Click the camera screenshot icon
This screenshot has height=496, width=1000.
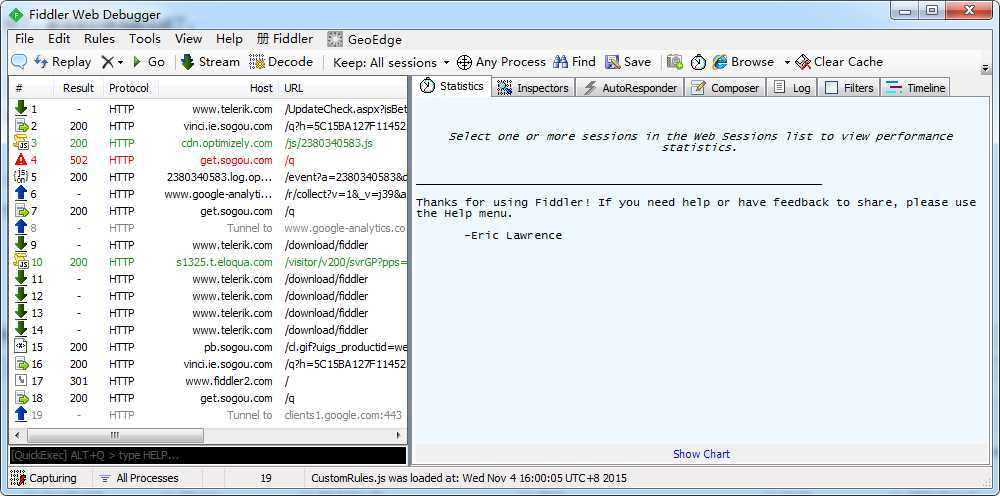(x=675, y=62)
